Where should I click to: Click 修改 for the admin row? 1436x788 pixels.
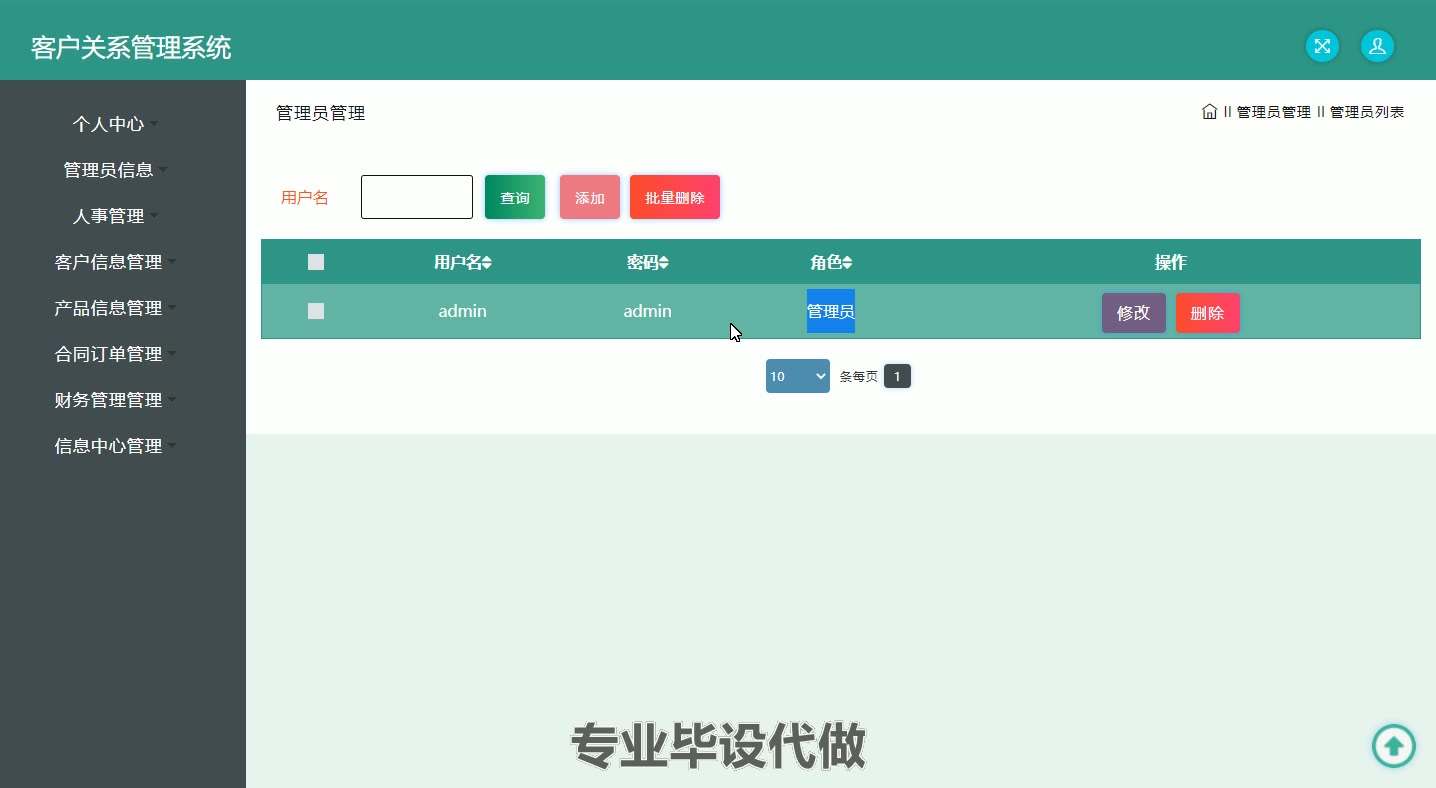(1134, 313)
